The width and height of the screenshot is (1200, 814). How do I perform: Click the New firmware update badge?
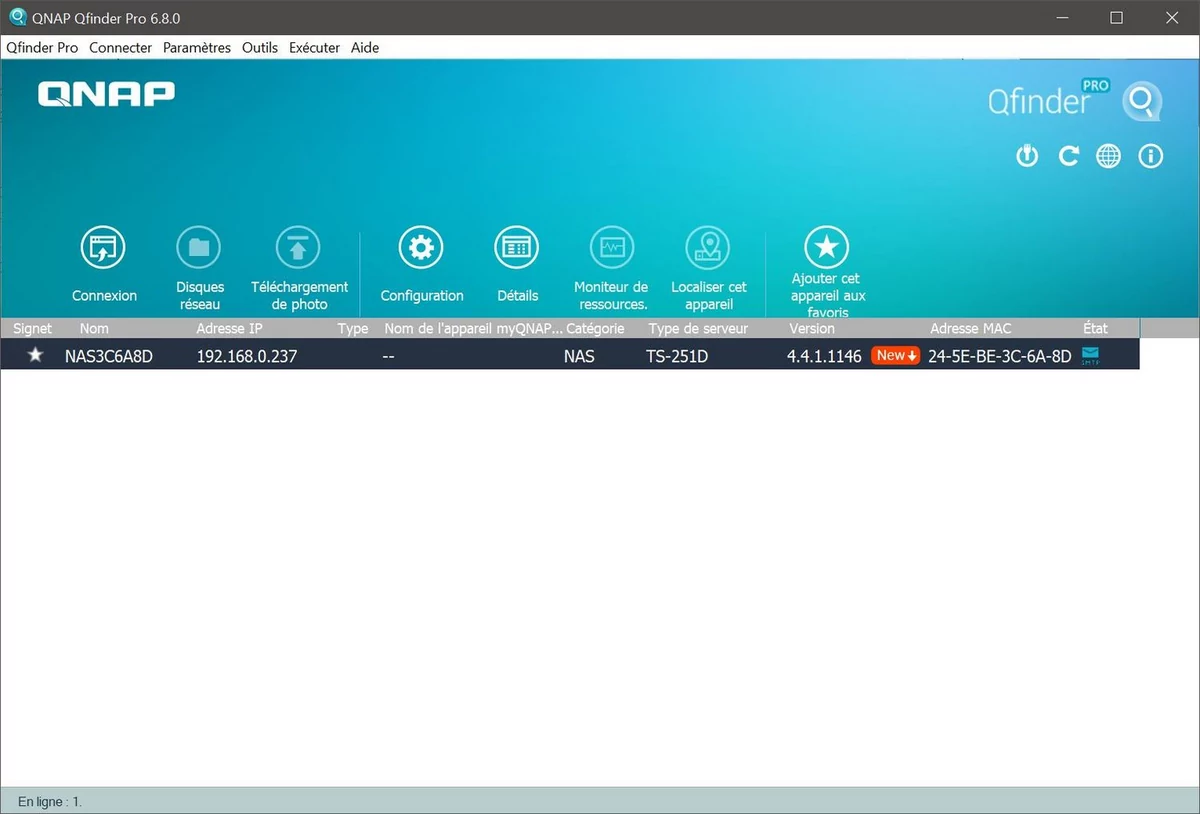click(x=895, y=355)
